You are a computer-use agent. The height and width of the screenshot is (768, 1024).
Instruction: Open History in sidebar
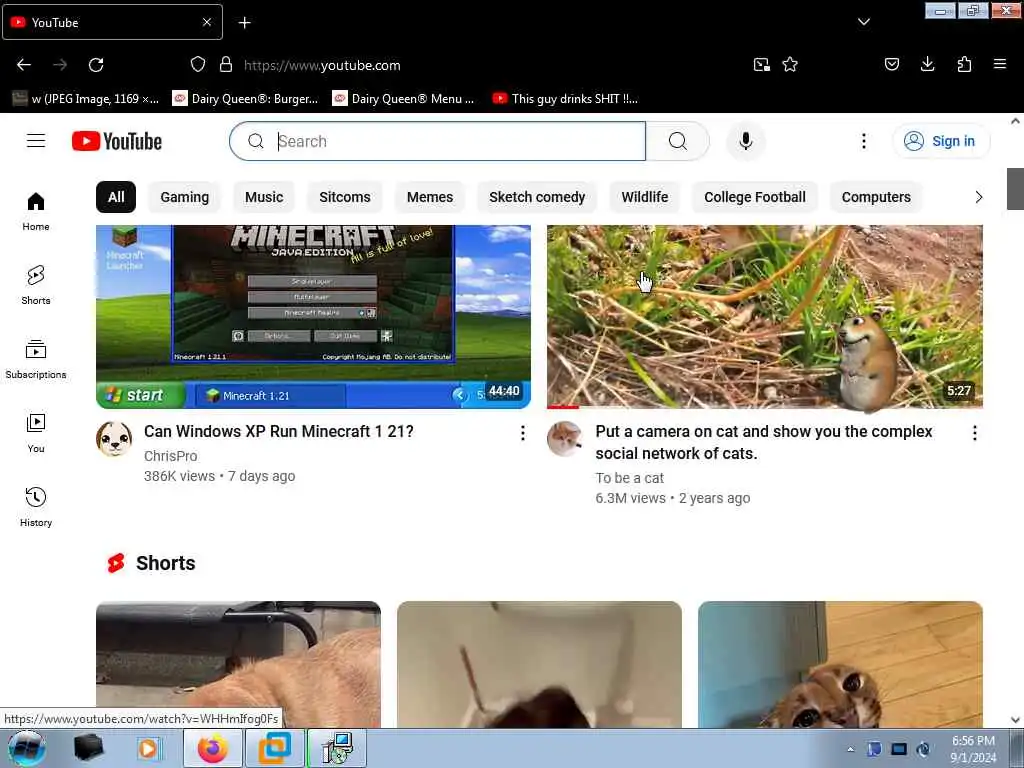36,507
